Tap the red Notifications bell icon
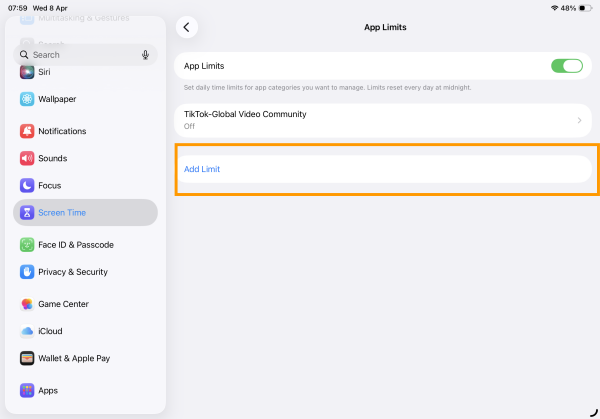 27,131
